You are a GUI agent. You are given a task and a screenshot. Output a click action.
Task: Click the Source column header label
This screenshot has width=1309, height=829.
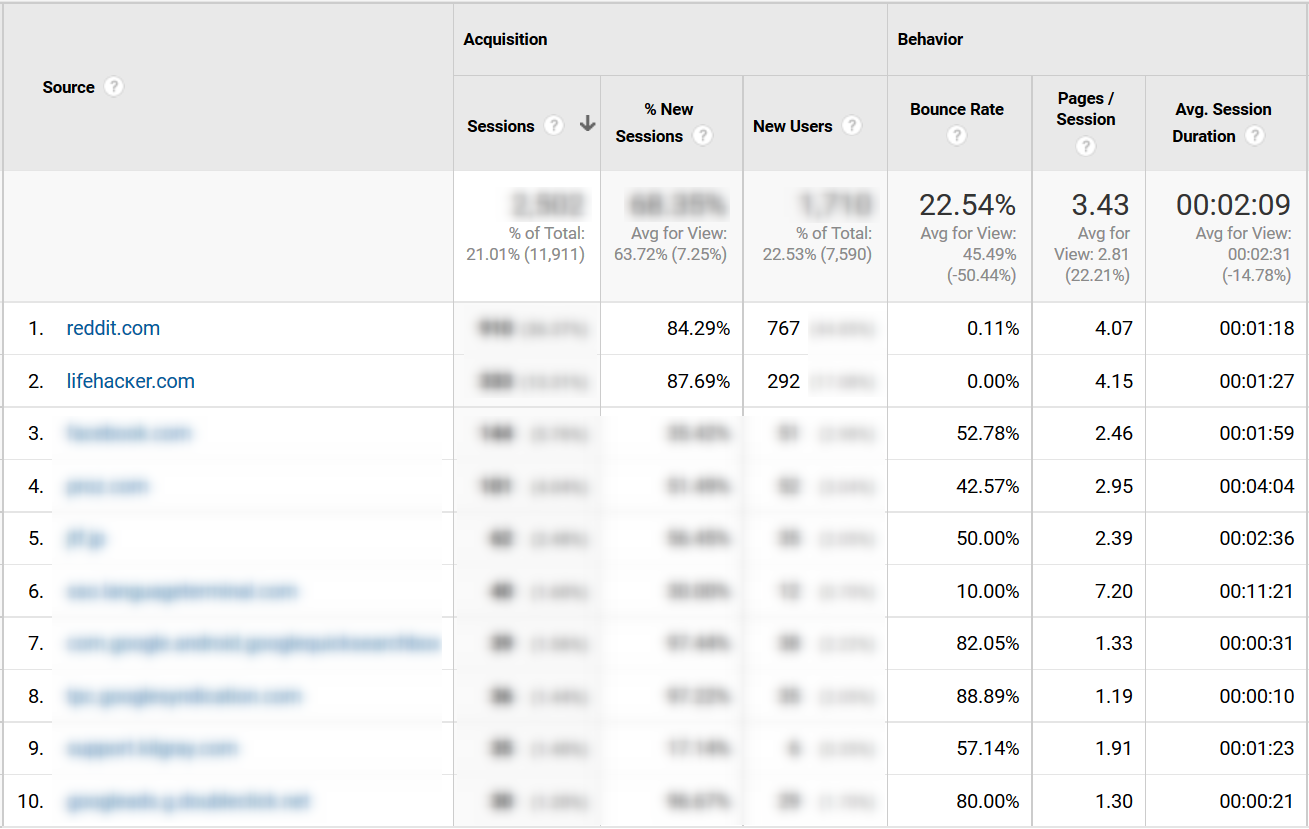tap(68, 87)
